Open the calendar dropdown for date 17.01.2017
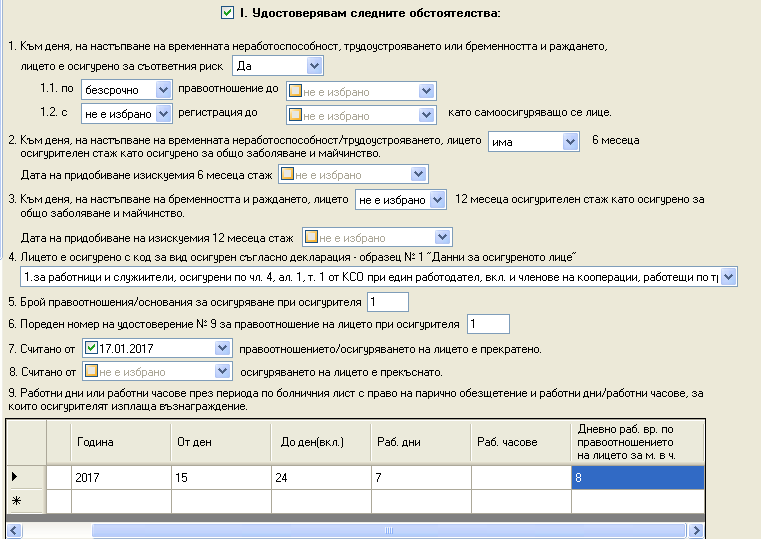This screenshot has width=761, height=539. pyautogui.click(x=221, y=349)
